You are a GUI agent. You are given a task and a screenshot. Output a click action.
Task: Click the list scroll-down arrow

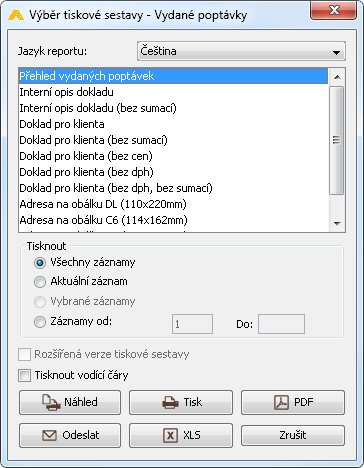[x=337, y=223]
